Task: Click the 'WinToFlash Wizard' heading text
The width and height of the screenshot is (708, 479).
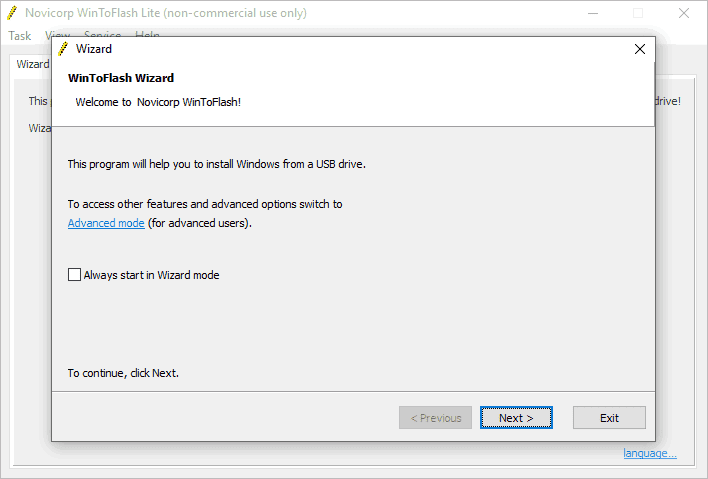Action: click(x=121, y=78)
